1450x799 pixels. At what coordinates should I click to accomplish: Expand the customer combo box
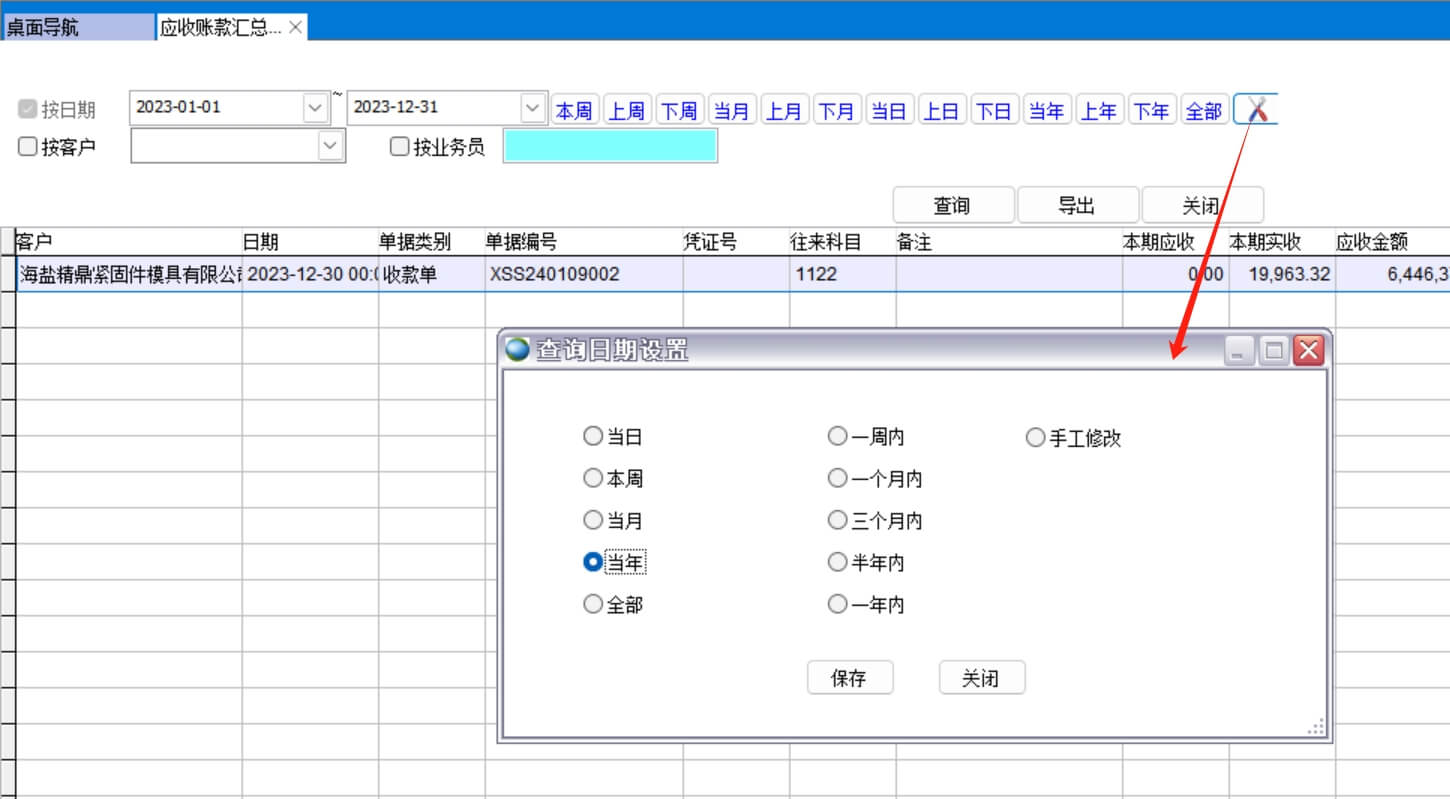tap(331, 147)
